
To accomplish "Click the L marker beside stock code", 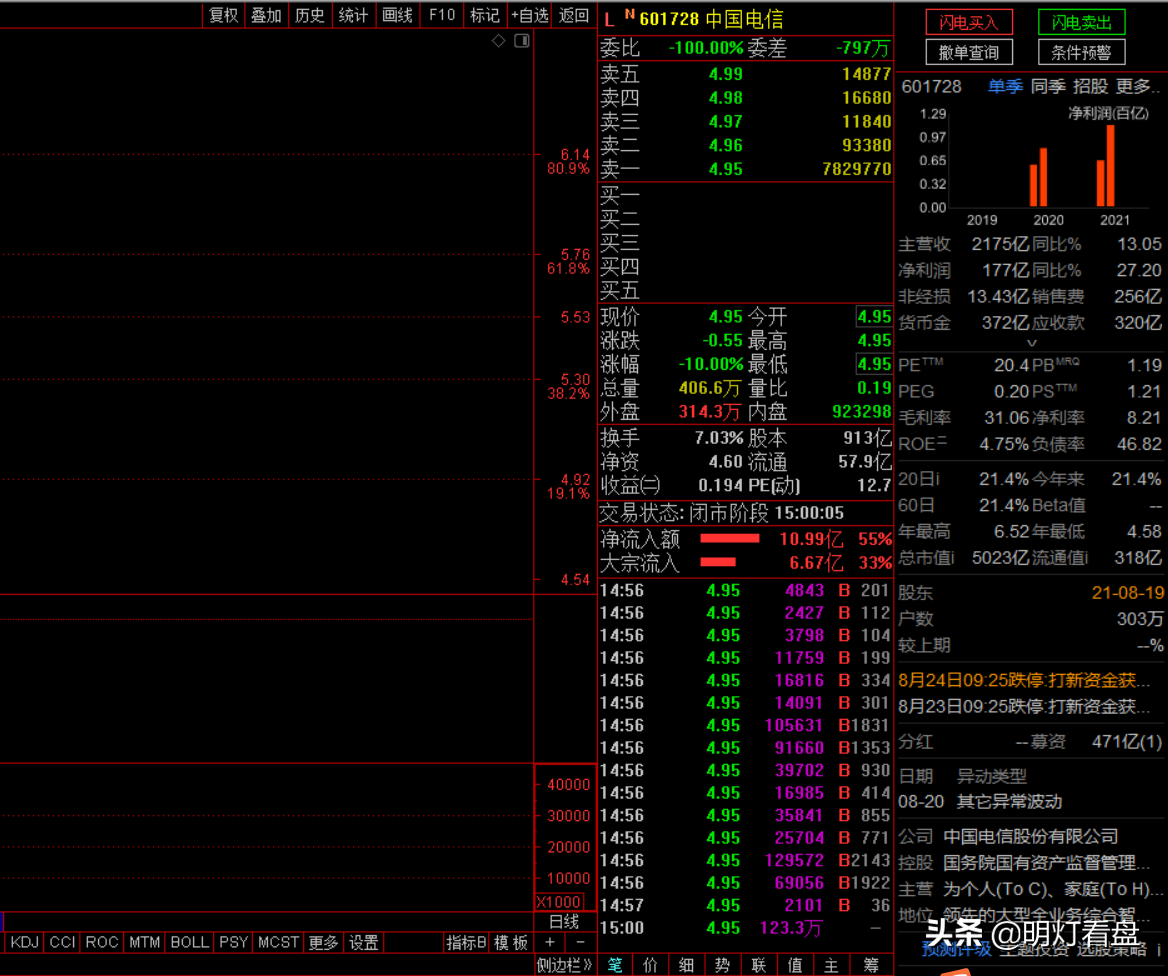I will (x=609, y=20).
